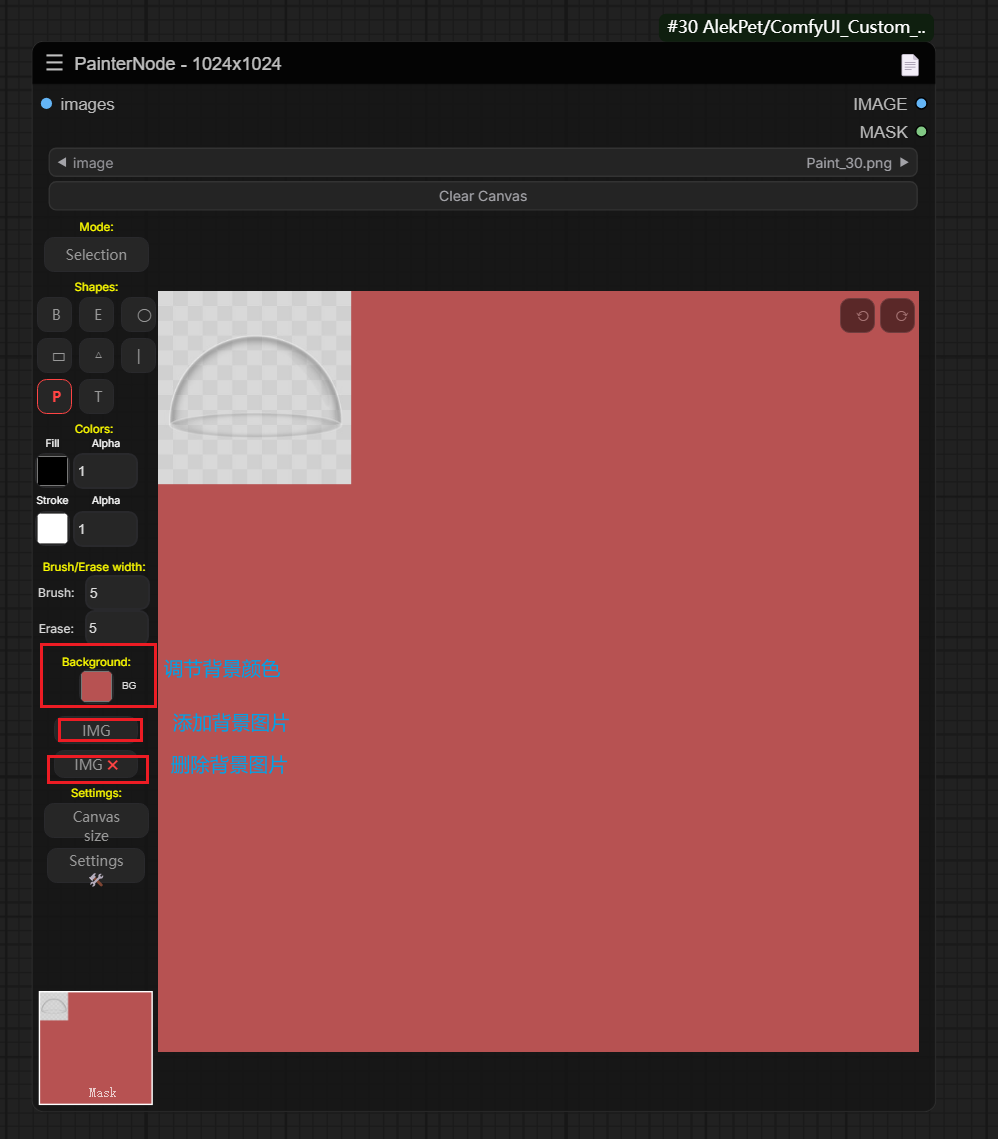Viewport: 998px width, 1139px height.
Task: Select the Text (T) tool
Action: [x=98, y=397]
